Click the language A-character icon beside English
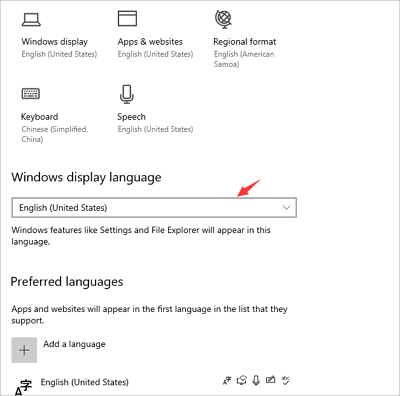The image size is (400, 396). 23,387
